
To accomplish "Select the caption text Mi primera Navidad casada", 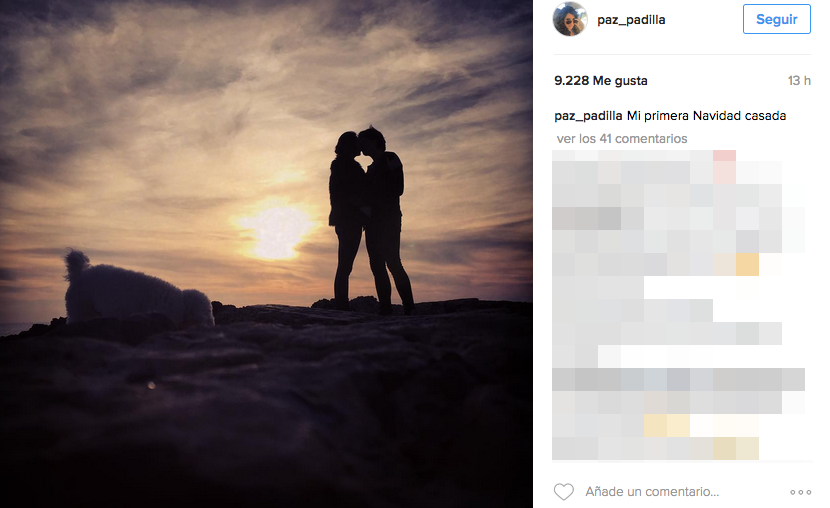I will point(707,116).
